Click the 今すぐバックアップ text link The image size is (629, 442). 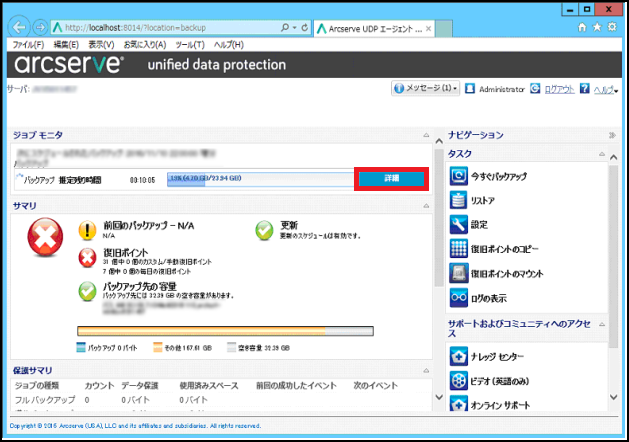pos(499,176)
